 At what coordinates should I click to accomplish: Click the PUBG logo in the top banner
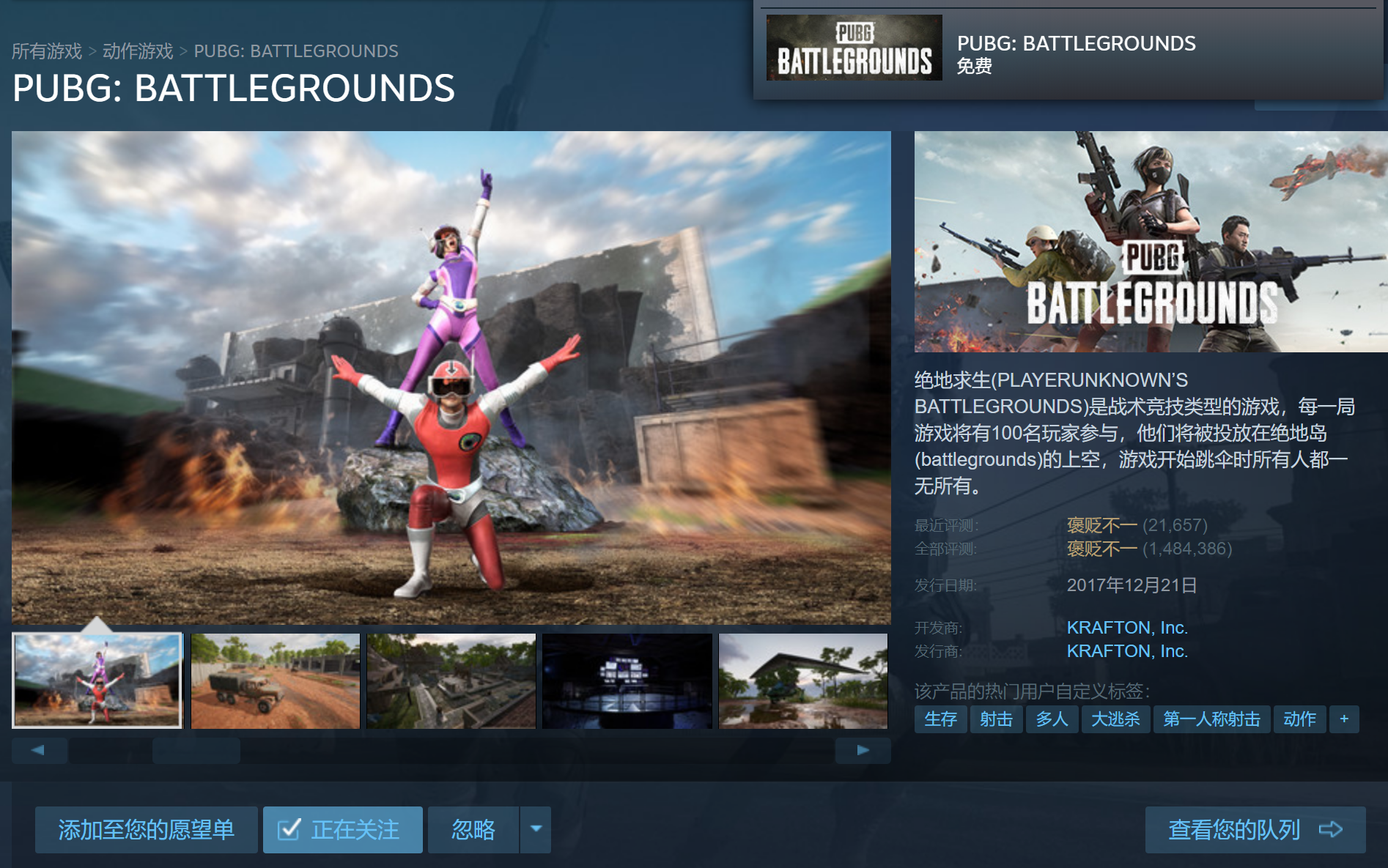pos(854,48)
